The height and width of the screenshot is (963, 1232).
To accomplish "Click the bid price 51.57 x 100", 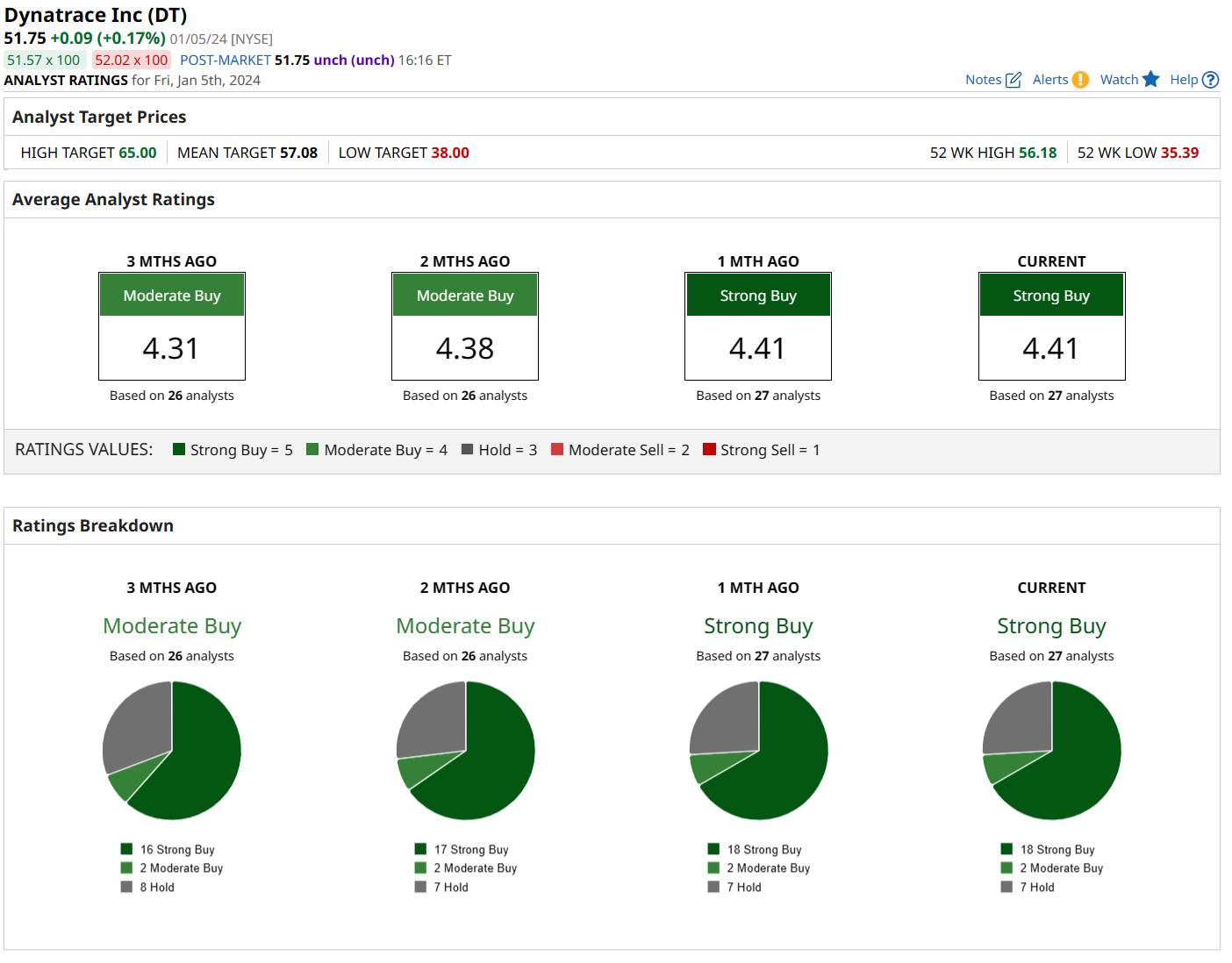I will [x=44, y=60].
